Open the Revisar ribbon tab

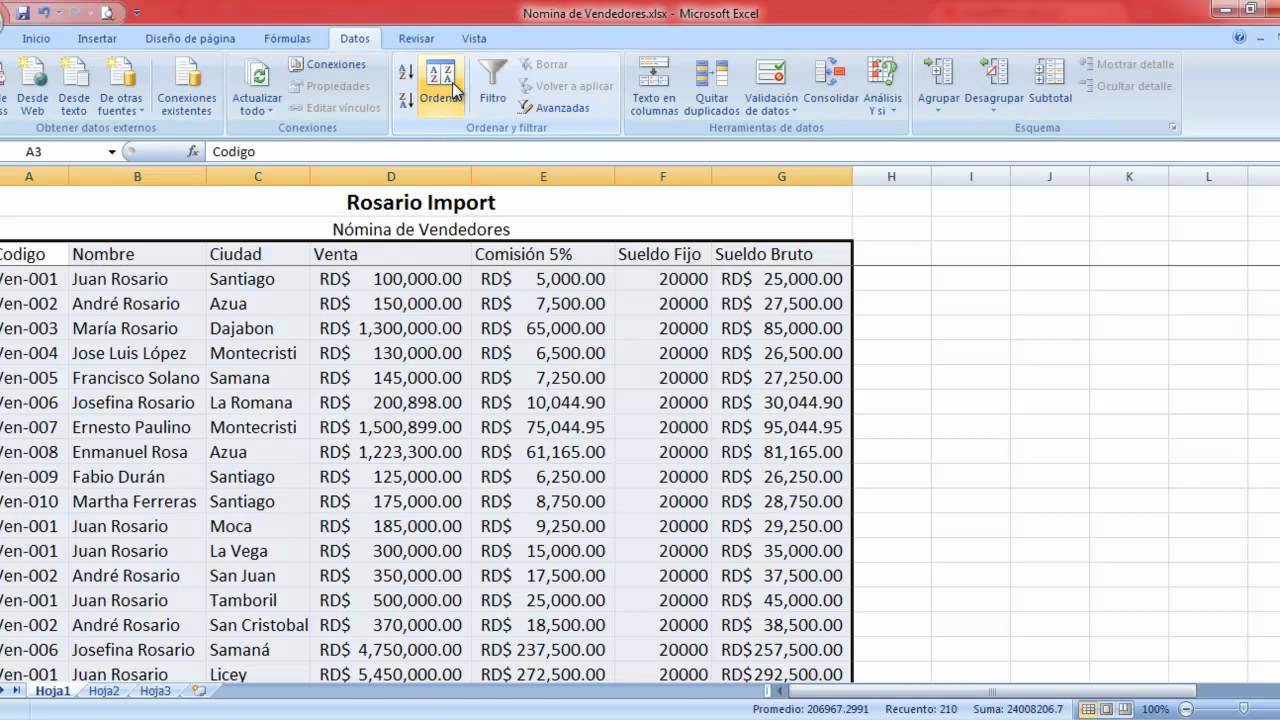point(416,39)
